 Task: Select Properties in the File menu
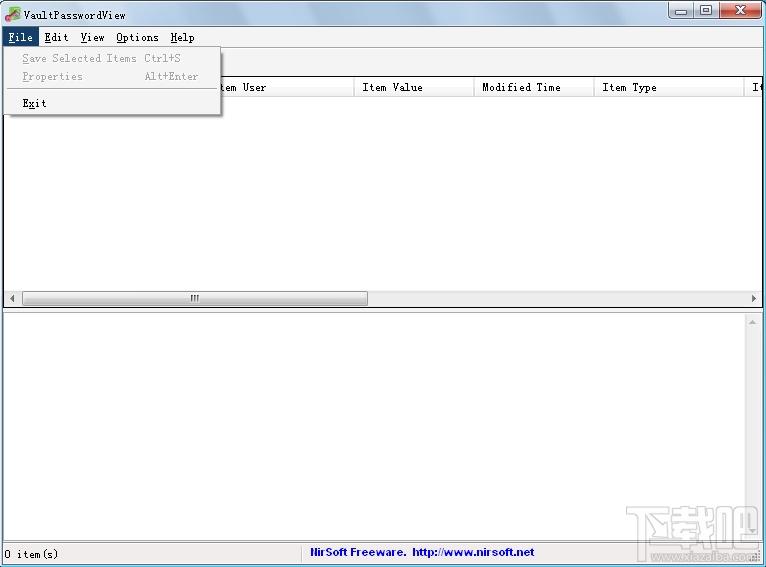(x=112, y=77)
